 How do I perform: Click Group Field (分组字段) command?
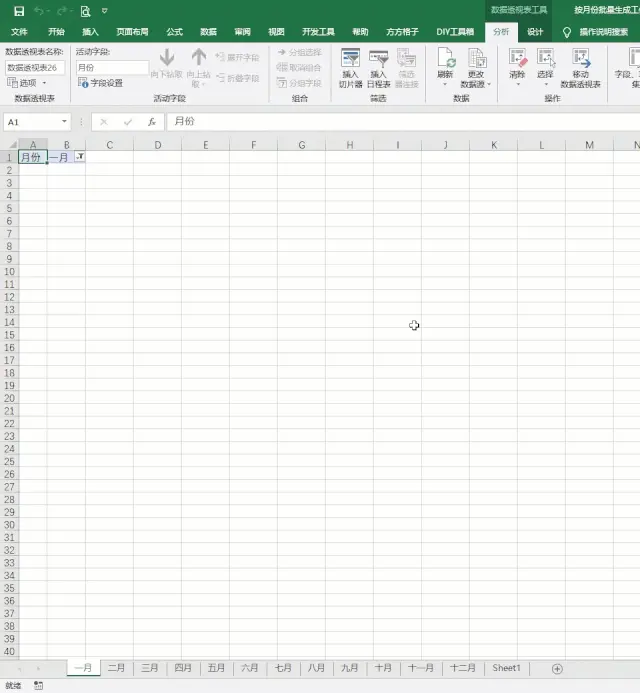coord(299,83)
